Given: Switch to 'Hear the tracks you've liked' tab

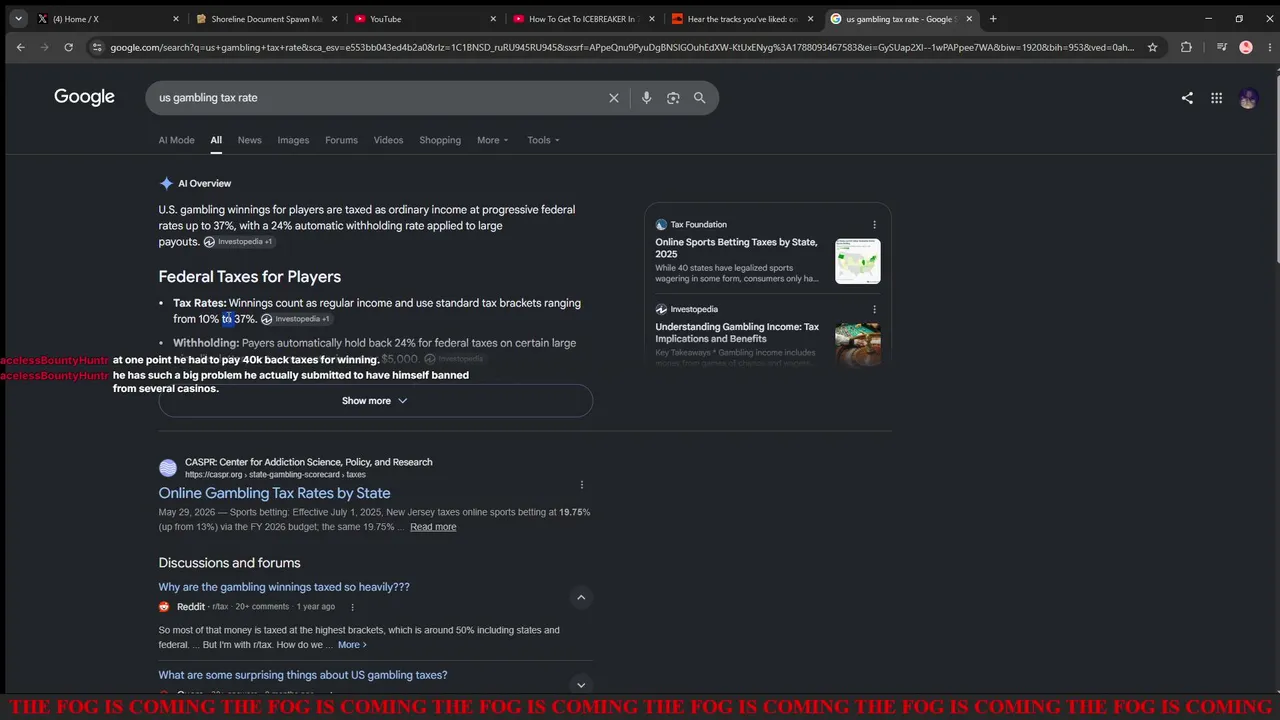Looking at the screenshot, I should (743, 19).
